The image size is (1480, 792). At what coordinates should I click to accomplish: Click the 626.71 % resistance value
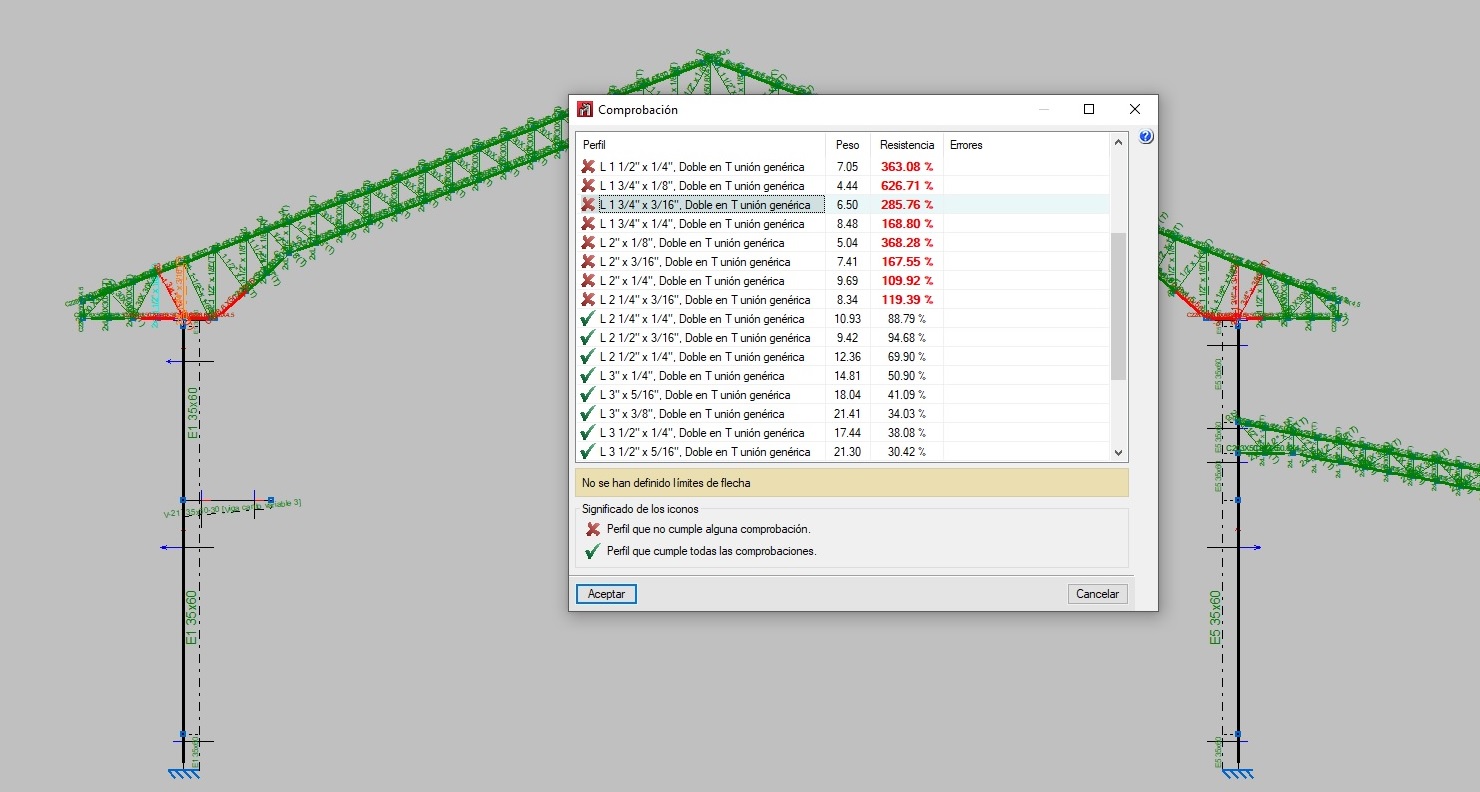906,186
